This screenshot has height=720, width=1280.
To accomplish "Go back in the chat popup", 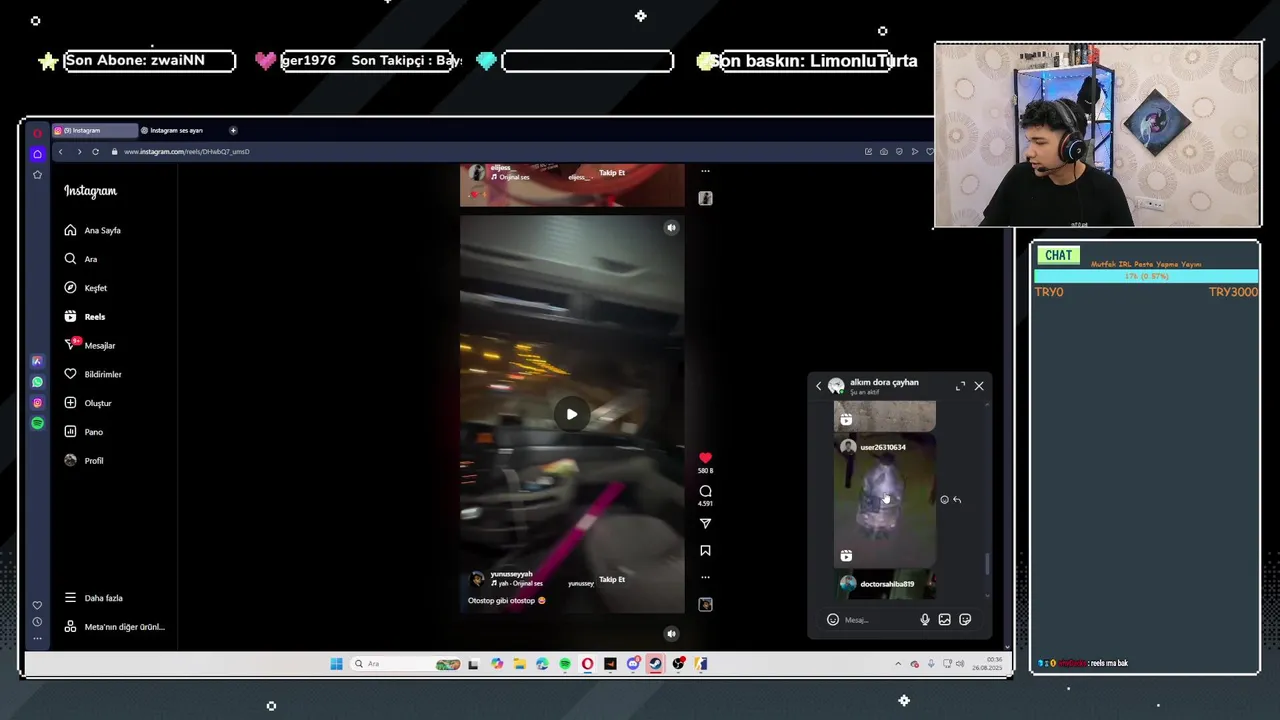I will (x=818, y=386).
